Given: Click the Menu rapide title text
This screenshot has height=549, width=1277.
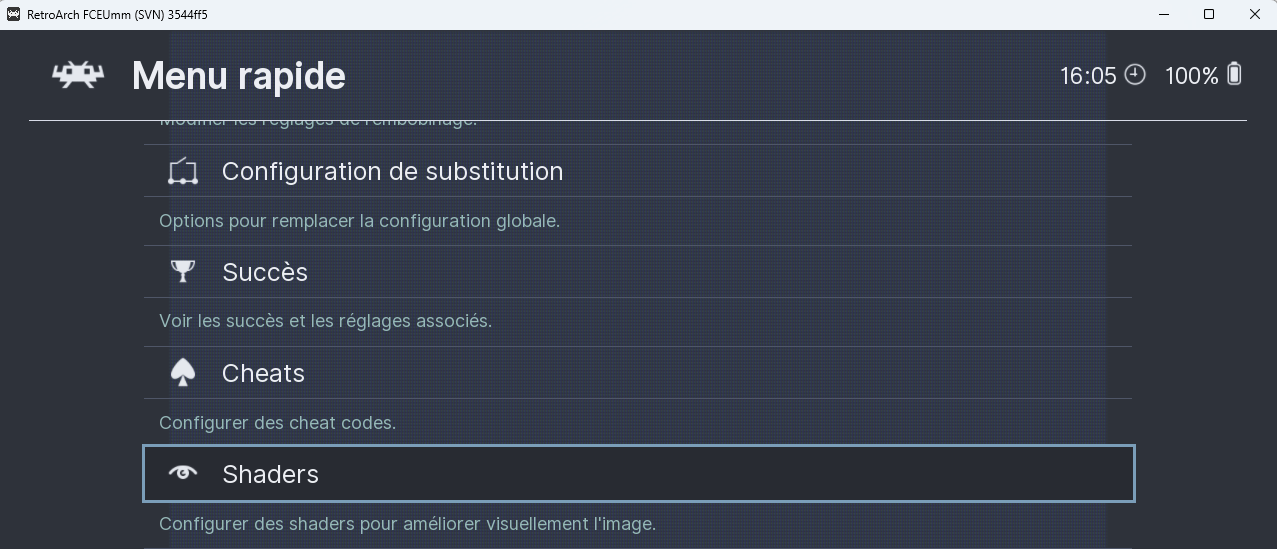Looking at the screenshot, I should pyautogui.click(x=239, y=76).
